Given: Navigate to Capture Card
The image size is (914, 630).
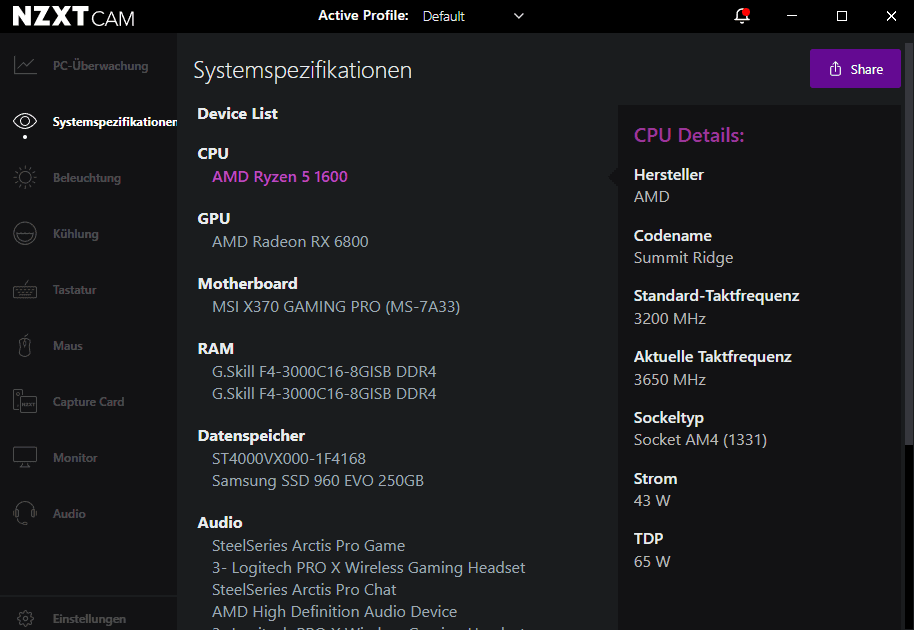Looking at the screenshot, I should coord(89,402).
